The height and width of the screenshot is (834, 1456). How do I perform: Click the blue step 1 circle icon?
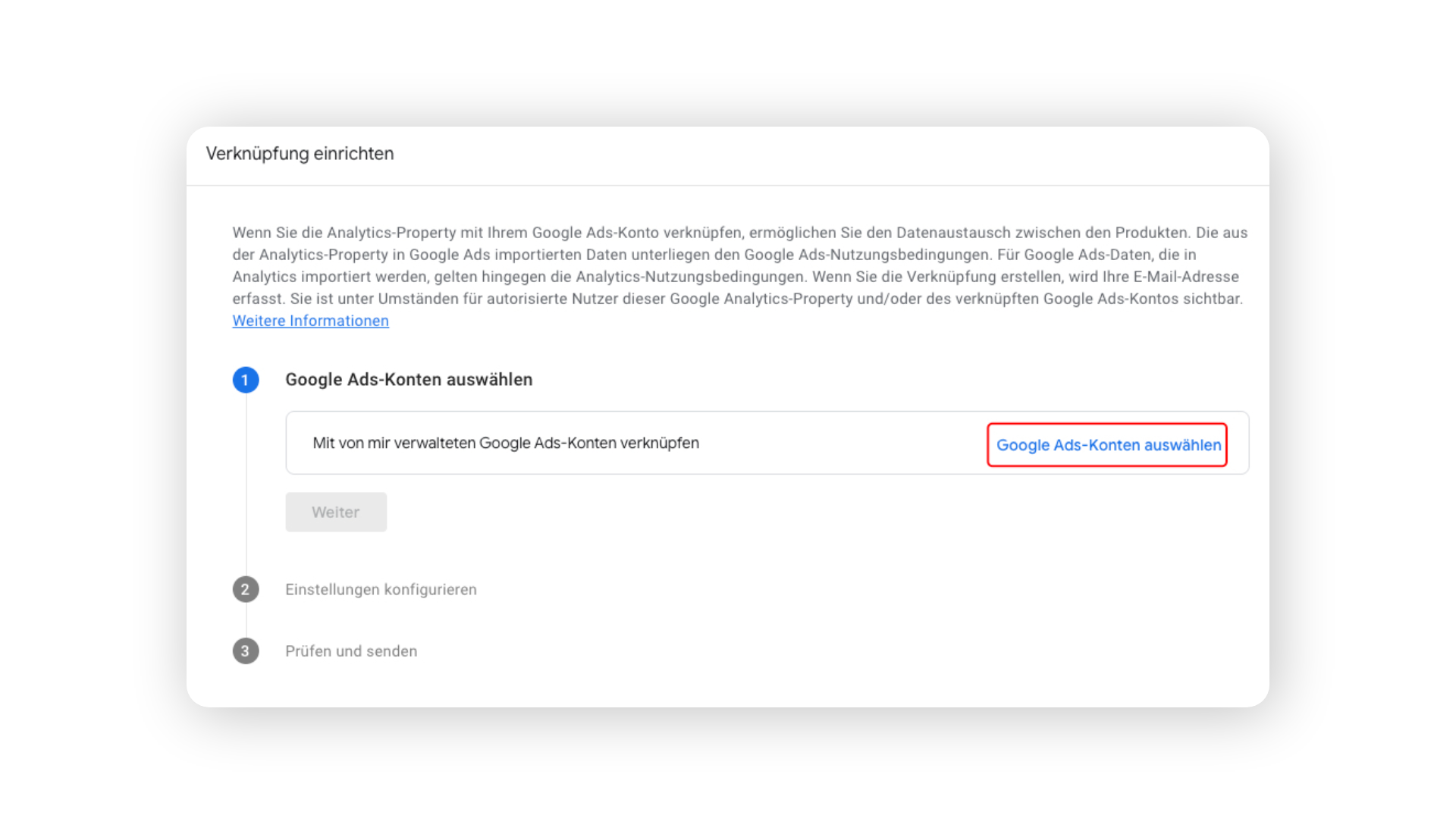245,380
